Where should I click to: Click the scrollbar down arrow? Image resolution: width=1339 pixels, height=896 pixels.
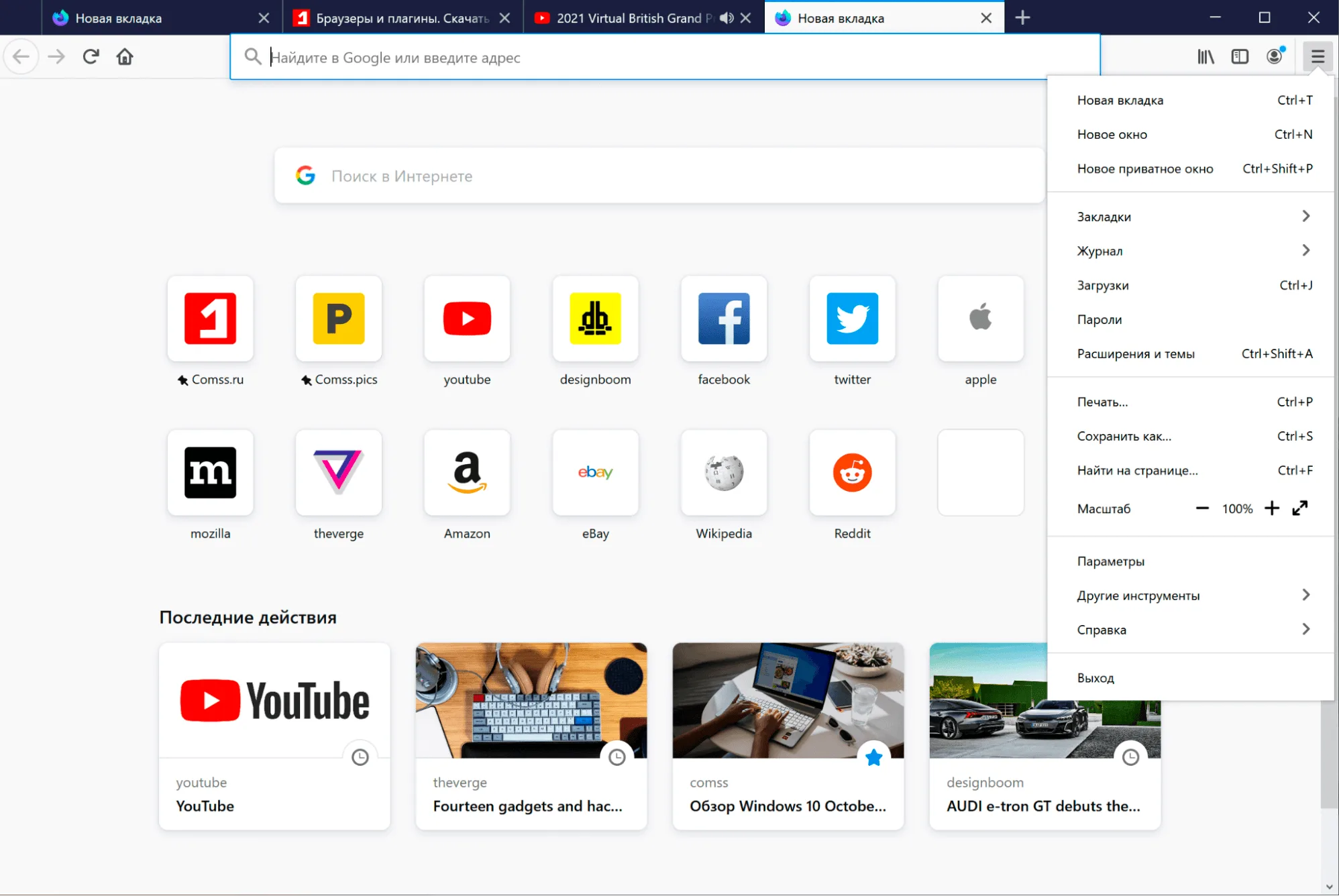pyautogui.click(x=1329, y=887)
